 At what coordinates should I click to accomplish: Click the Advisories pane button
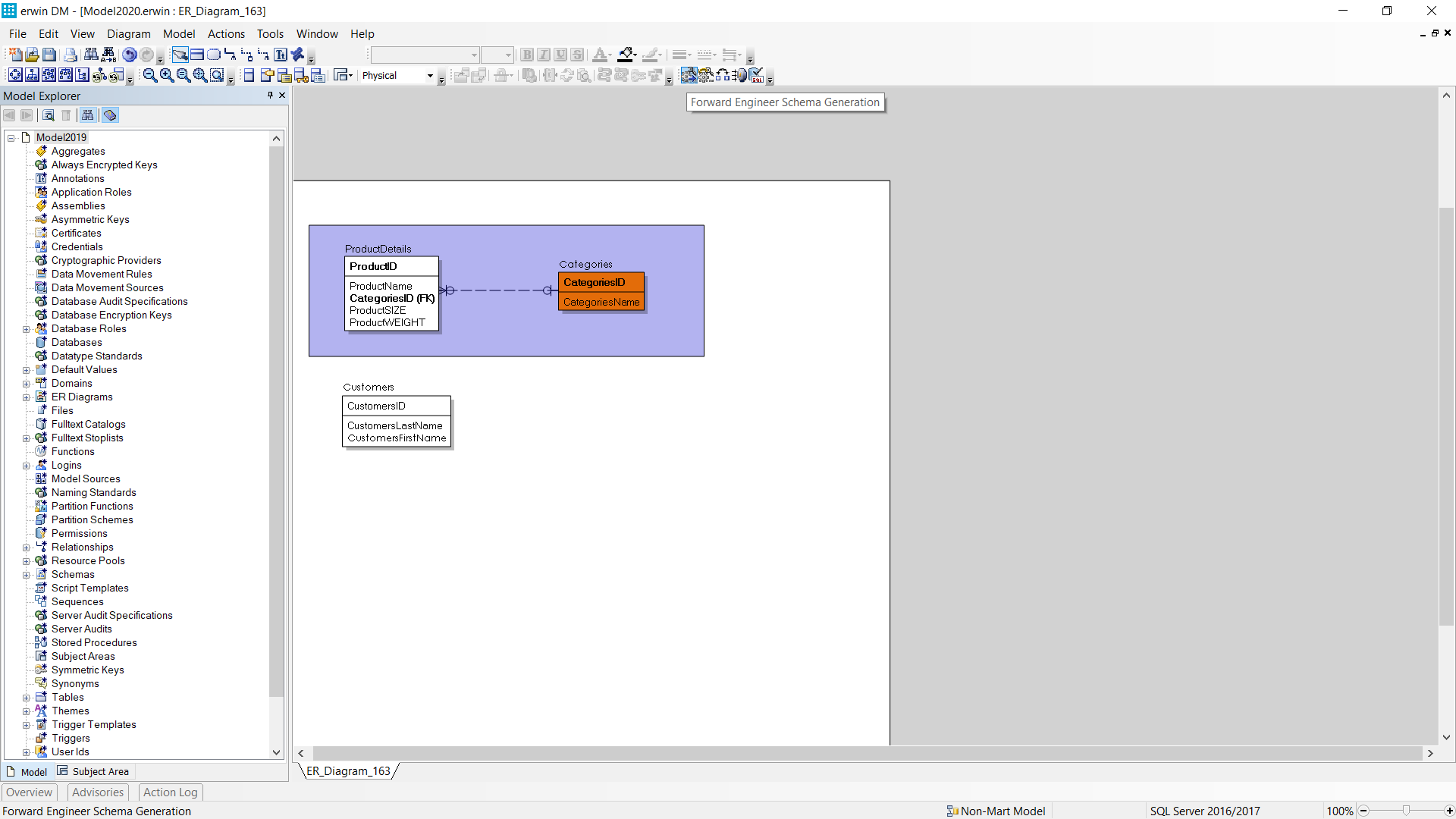pyautogui.click(x=98, y=792)
